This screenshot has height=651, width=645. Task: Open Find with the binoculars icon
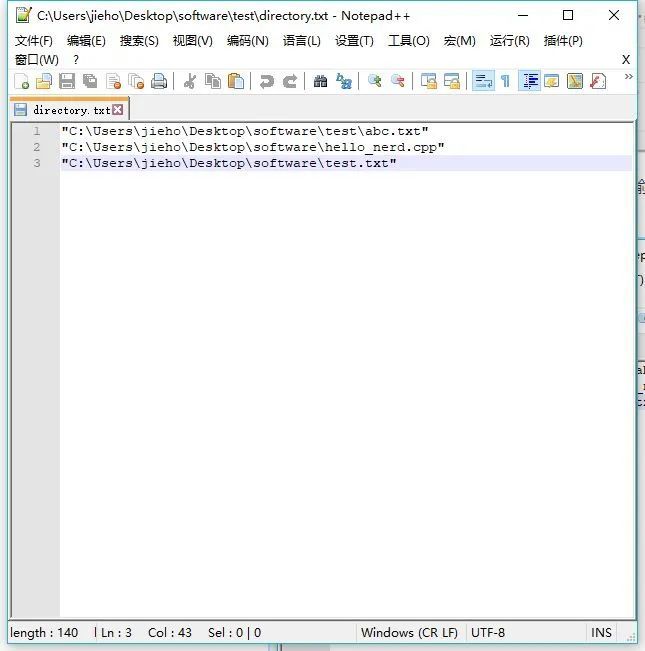pos(320,81)
